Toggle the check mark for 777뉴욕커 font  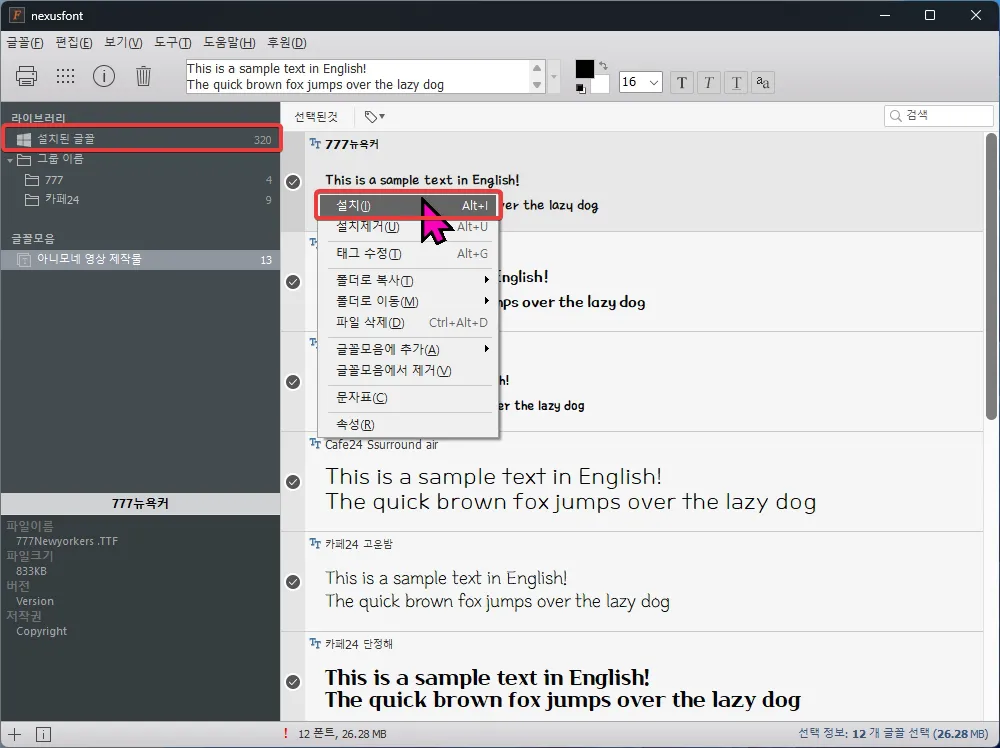pyautogui.click(x=293, y=182)
